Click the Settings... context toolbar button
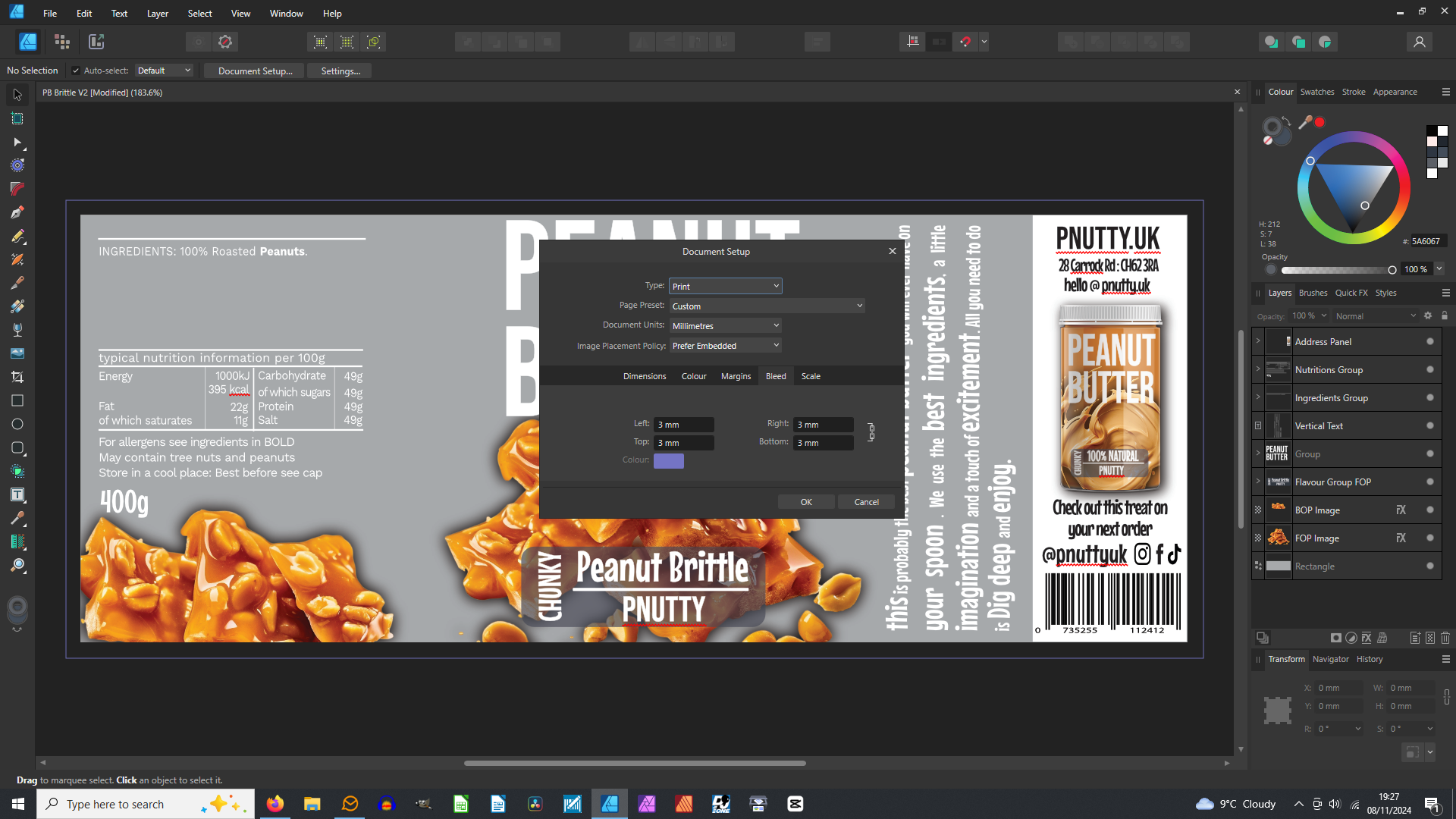This screenshot has width=1456, height=819. click(340, 71)
